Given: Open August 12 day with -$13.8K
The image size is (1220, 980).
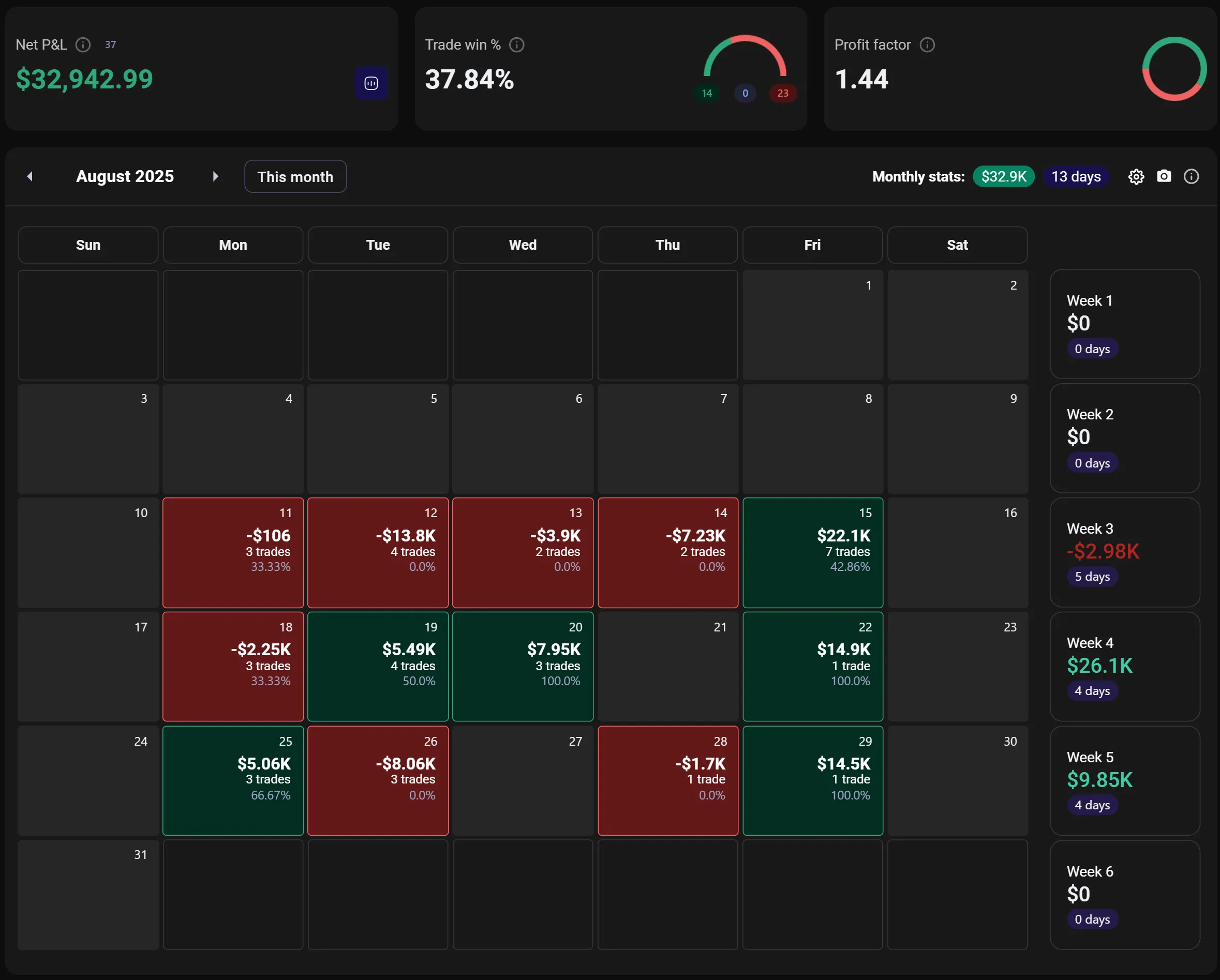Looking at the screenshot, I should (x=378, y=552).
